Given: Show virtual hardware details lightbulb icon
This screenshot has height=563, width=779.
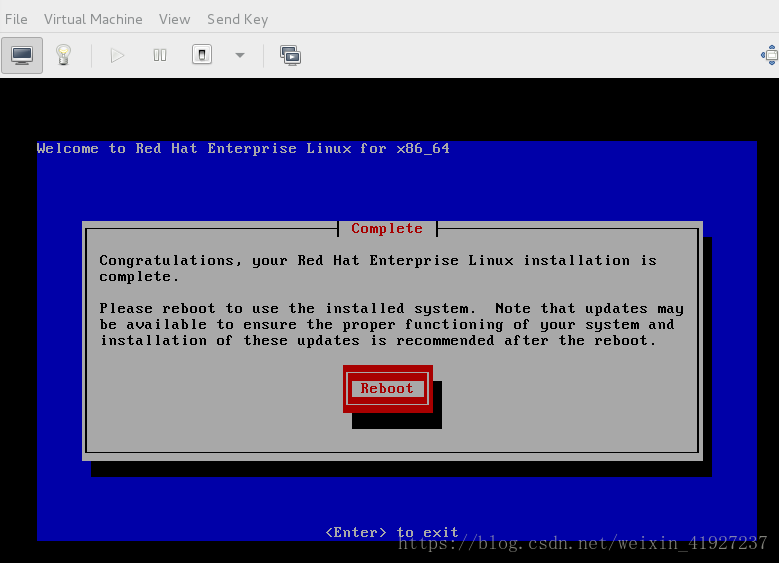Looking at the screenshot, I should pos(63,55).
